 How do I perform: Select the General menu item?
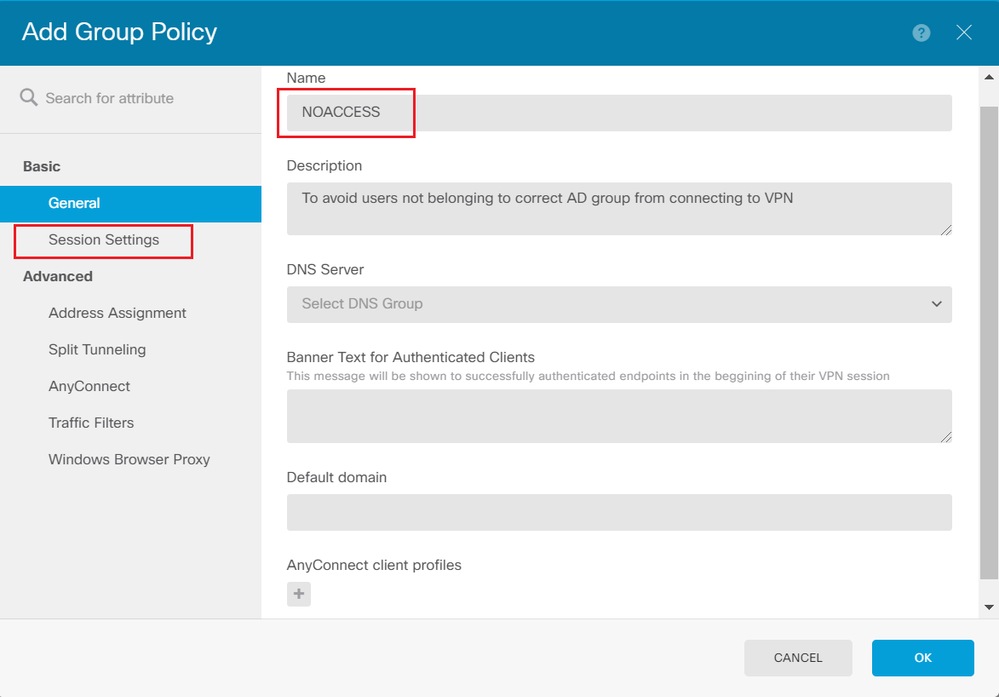point(74,203)
